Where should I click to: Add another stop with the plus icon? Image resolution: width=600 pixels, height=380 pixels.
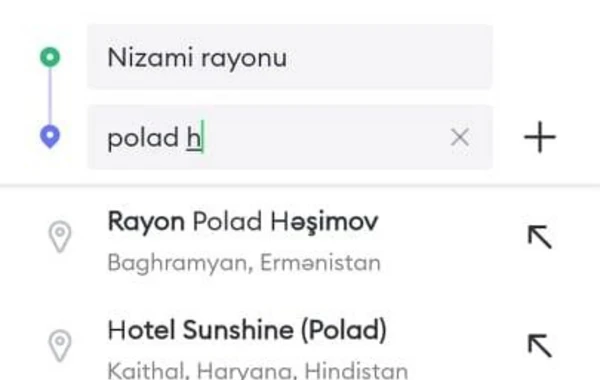click(540, 137)
